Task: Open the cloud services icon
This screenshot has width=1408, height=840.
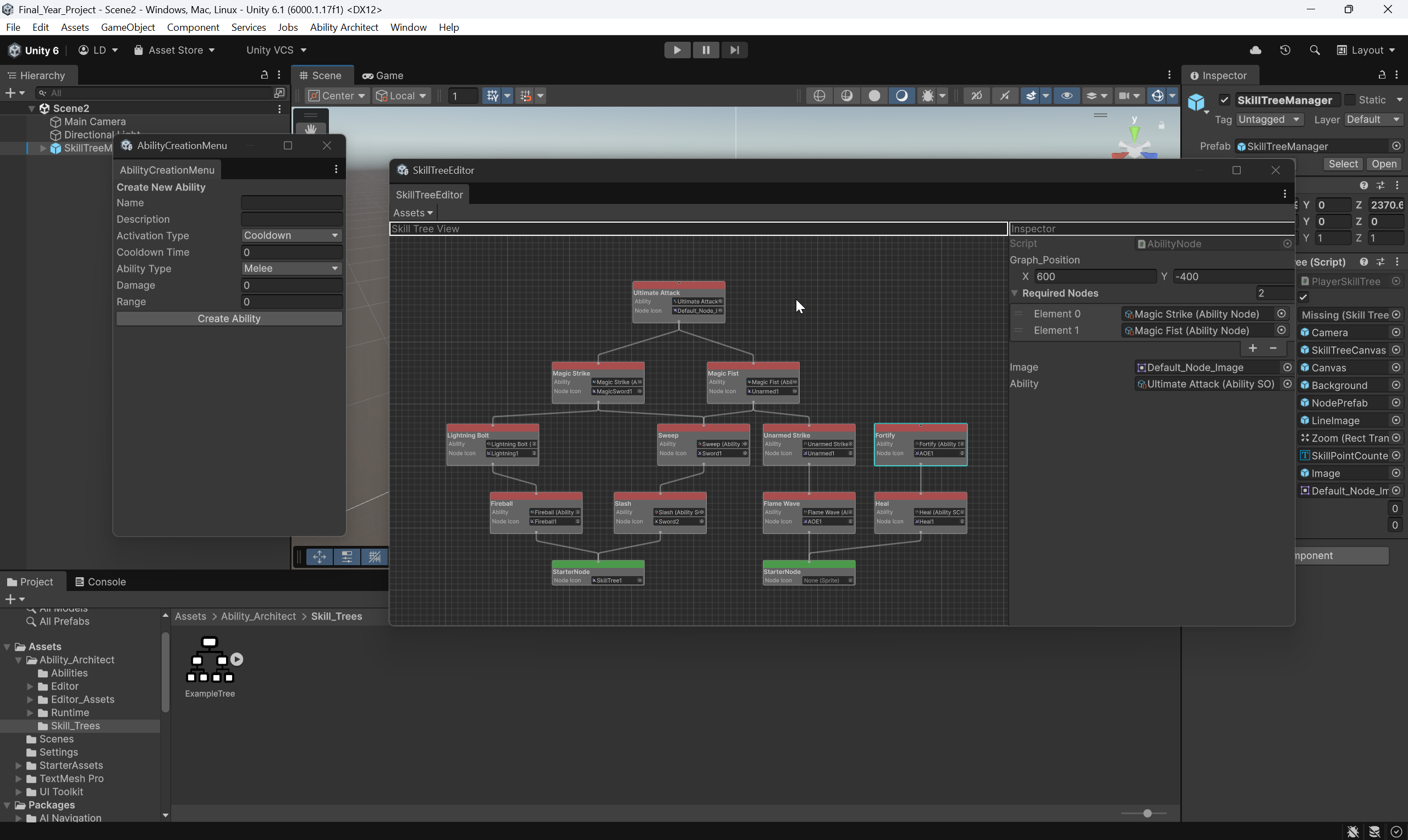Action: (1255, 50)
